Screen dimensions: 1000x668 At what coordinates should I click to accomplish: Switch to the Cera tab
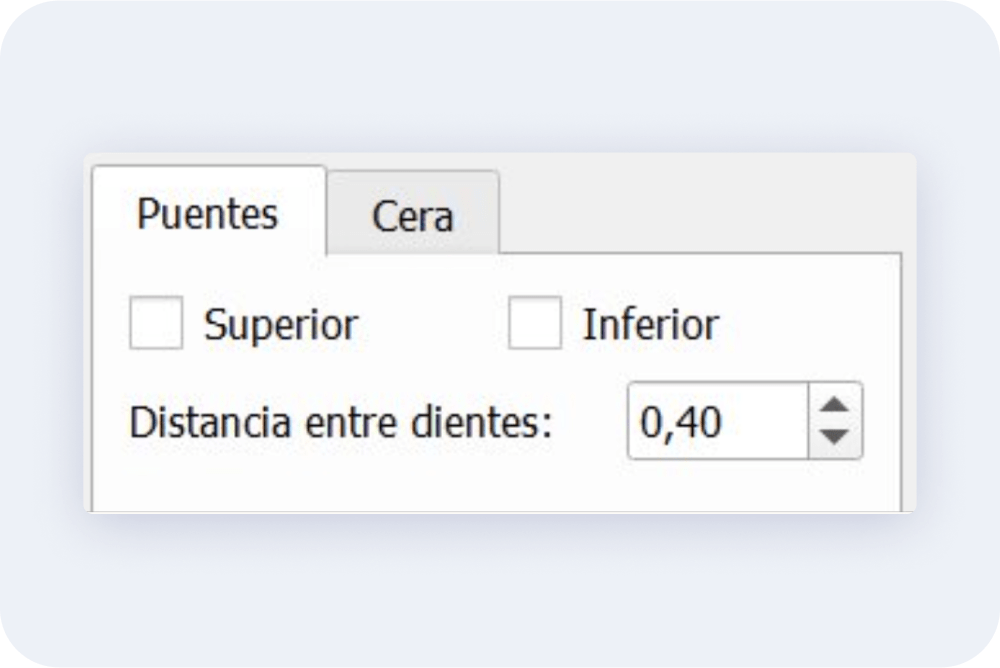click(413, 213)
